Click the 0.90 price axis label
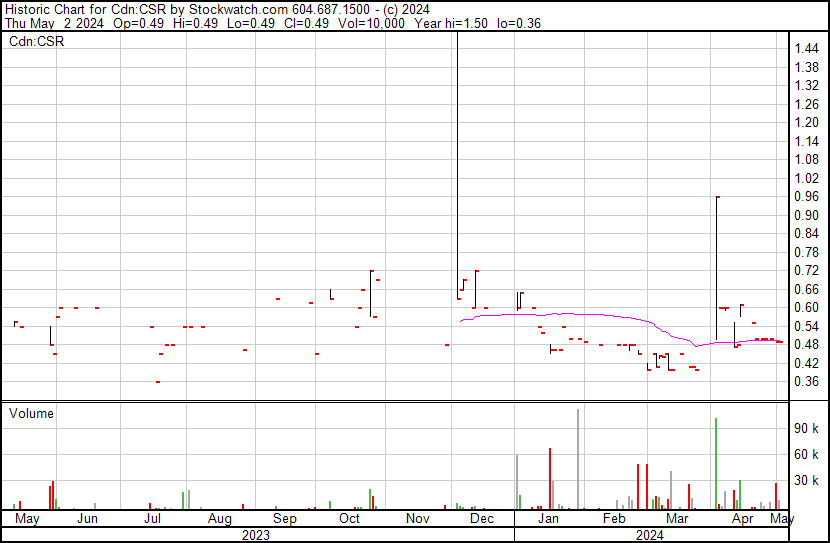Viewport: 830px width, 543px height. coord(807,215)
